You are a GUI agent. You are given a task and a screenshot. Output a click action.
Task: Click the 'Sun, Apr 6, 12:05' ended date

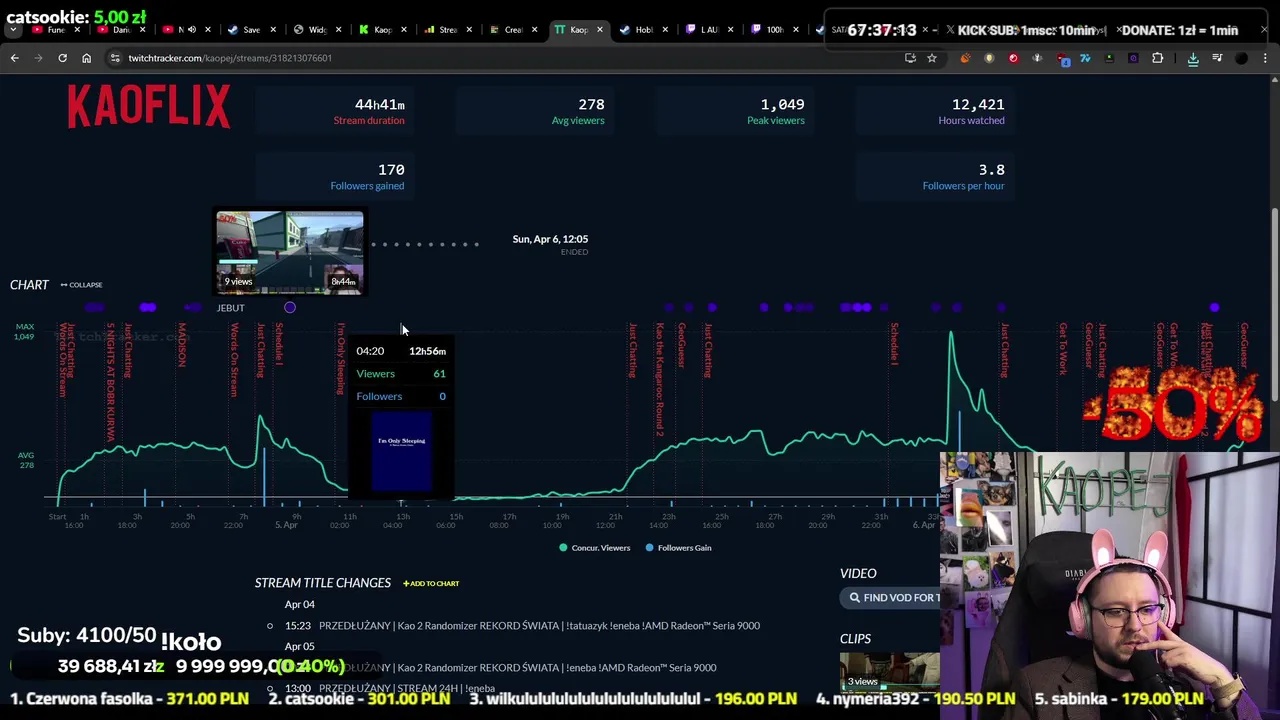point(550,239)
